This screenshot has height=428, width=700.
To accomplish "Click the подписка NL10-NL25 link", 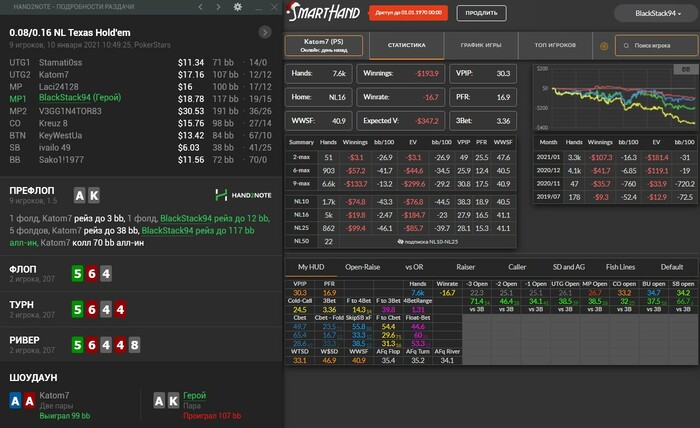I will click(427, 241).
